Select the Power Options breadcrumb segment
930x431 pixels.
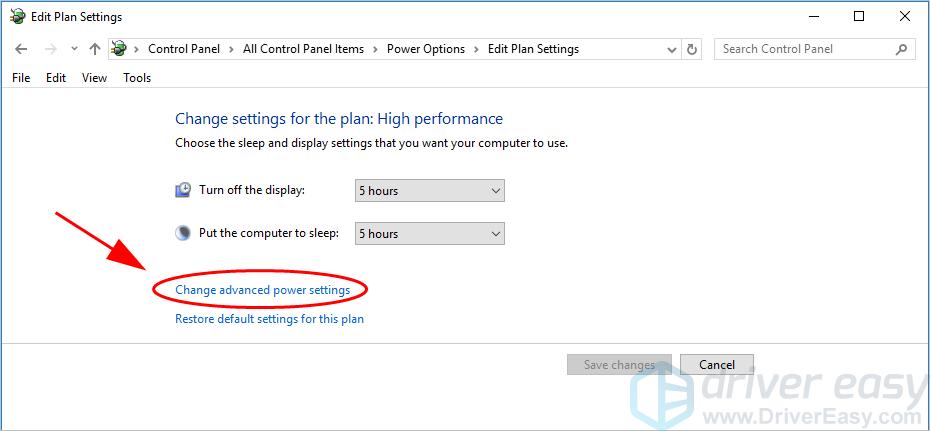click(425, 49)
